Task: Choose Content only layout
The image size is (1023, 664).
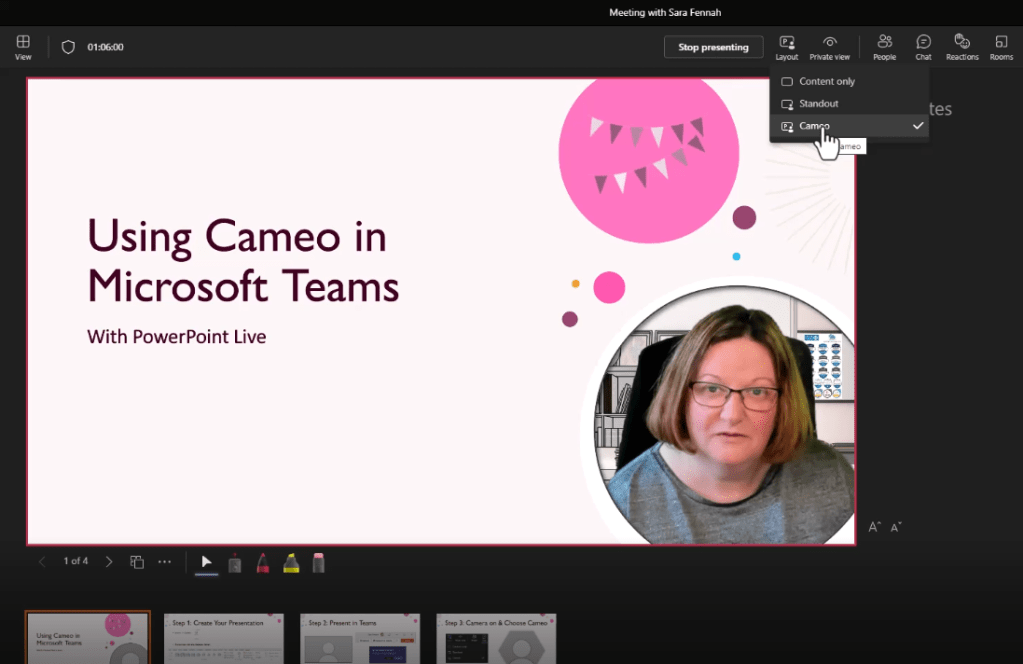Action: [826, 81]
